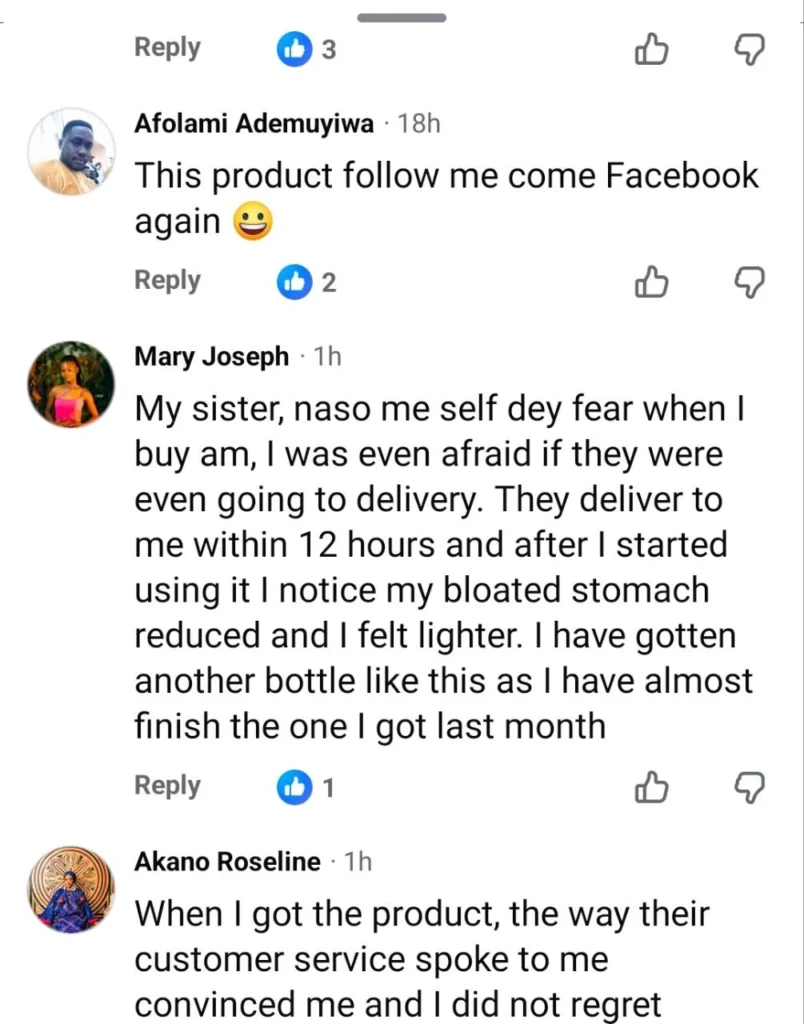804x1024 pixels.
Task: Thumbs up Mary Joseph's comment
Action: click(x=651, y=788)
